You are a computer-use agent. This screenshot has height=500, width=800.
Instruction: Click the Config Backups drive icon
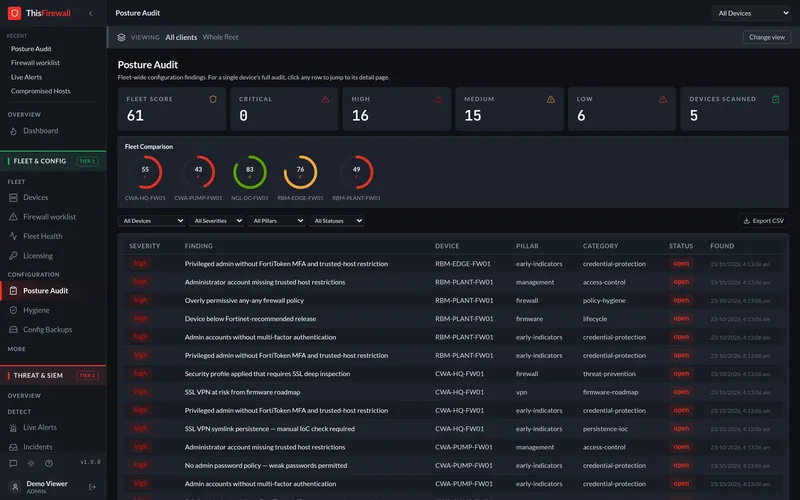click(13, 330)
